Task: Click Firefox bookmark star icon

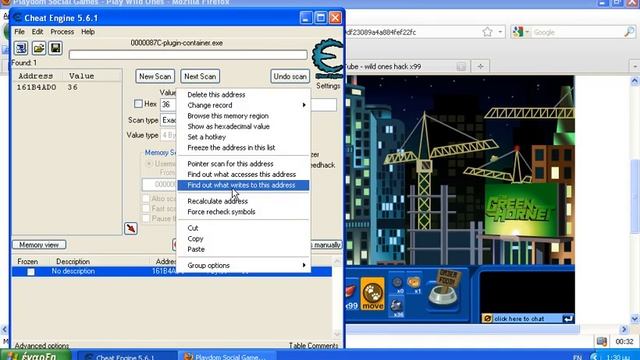Action: pyautogui.click(x=487, y=32)
